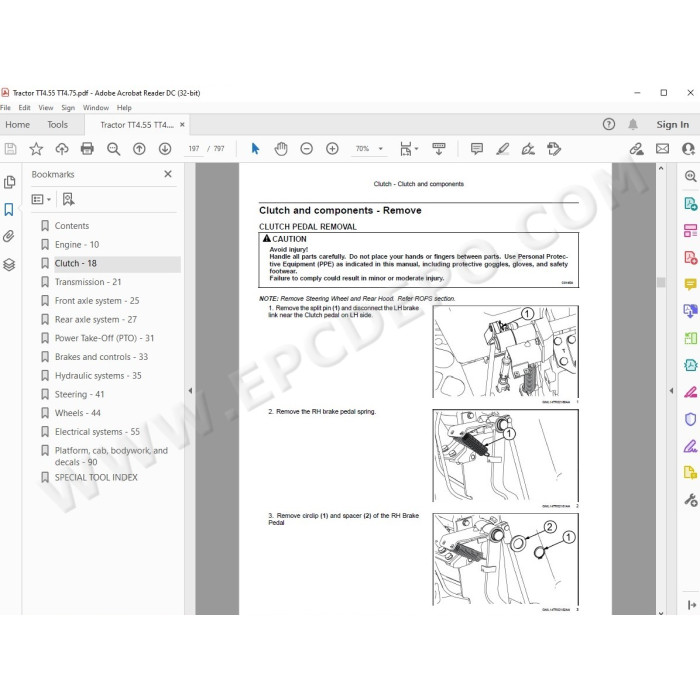Open the Find text search tool

click(x=113, y=149)
